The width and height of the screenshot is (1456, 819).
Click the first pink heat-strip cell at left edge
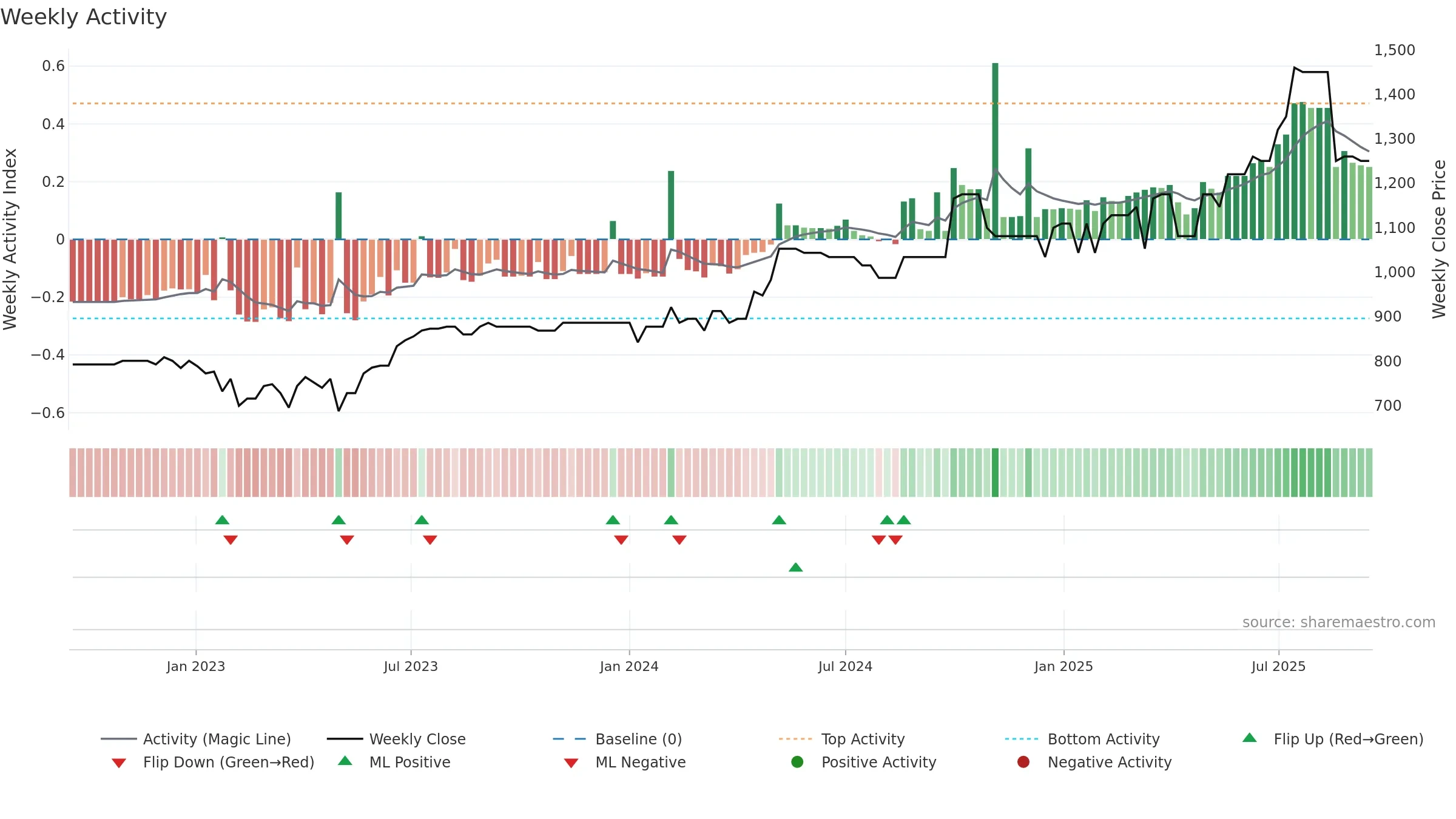tap(73, 473)
